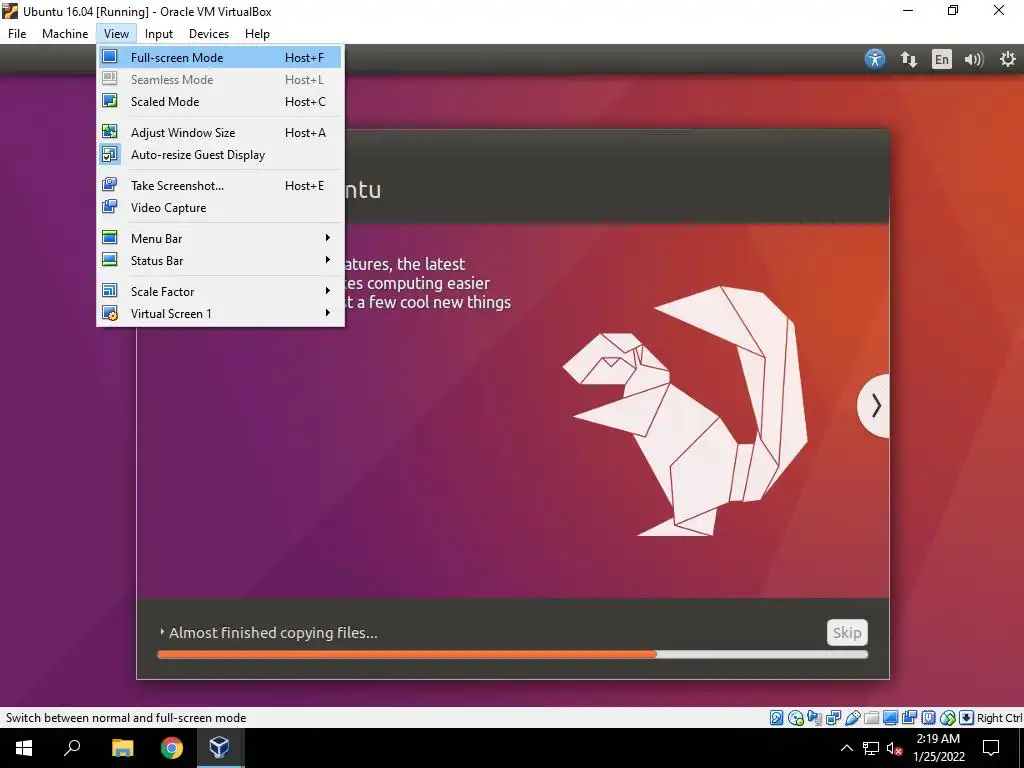Open Ubuntu sound volume indicator
This screenshot has height=768, width=1024.
click(974, 59)
